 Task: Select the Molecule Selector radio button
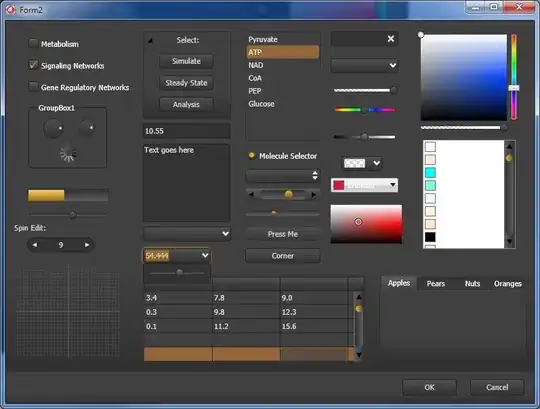(x=252, y=155)
